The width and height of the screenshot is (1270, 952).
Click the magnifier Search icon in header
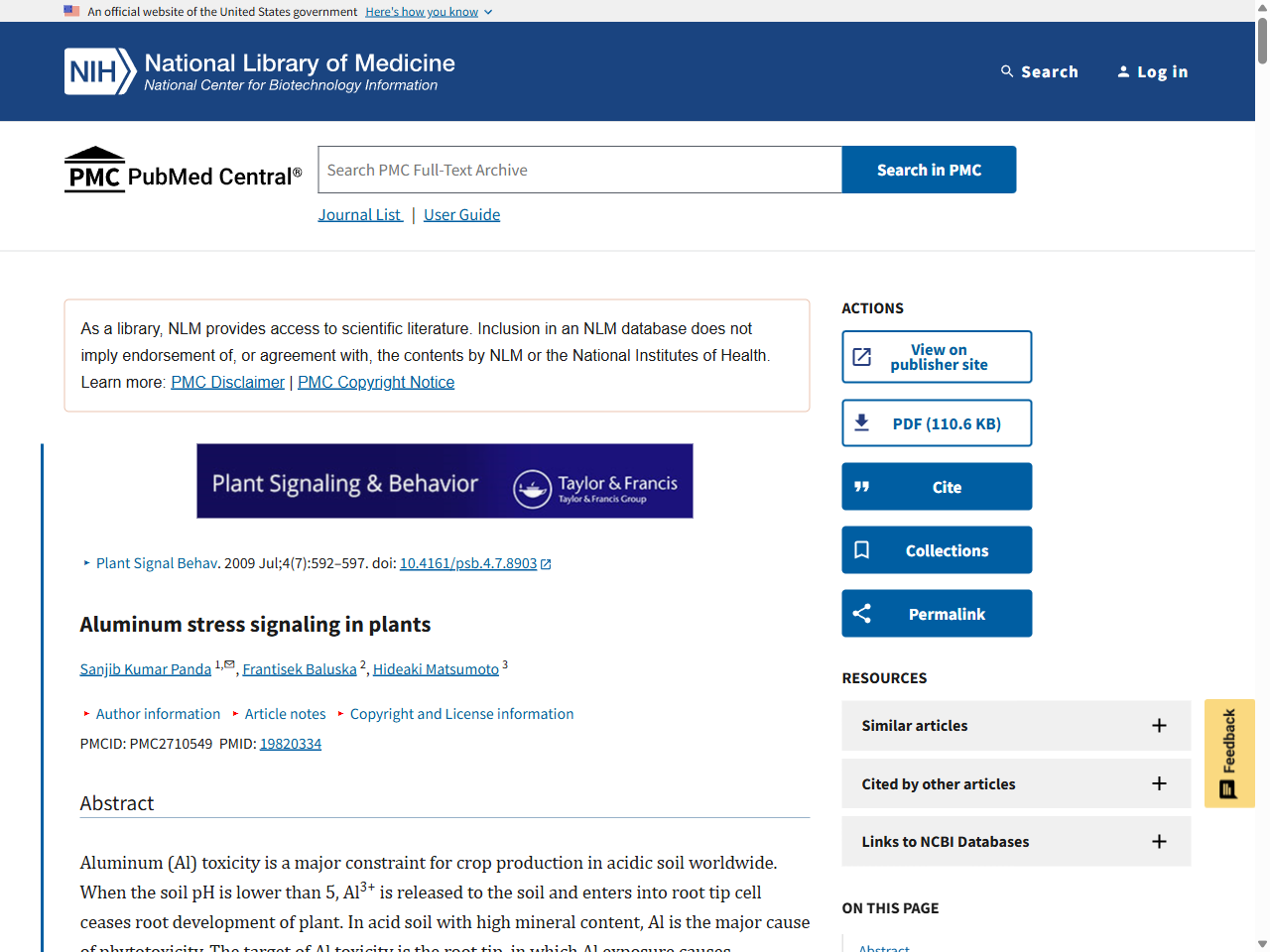pos(1007,71)
